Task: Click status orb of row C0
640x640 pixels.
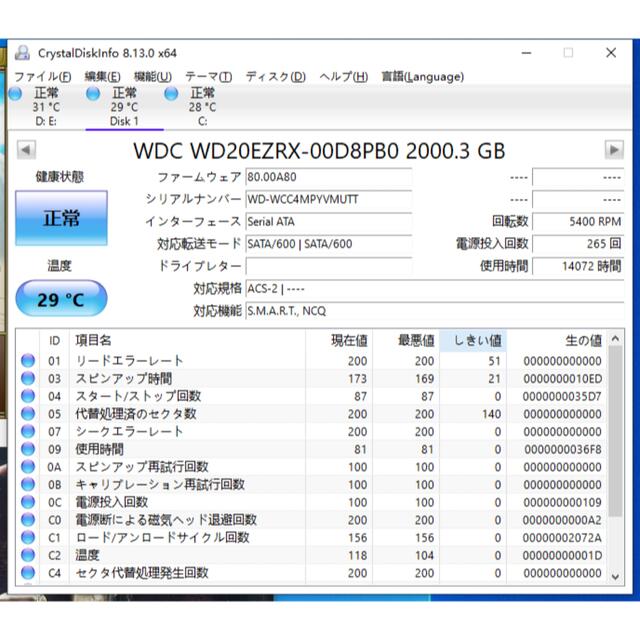Action: [28, 520]
